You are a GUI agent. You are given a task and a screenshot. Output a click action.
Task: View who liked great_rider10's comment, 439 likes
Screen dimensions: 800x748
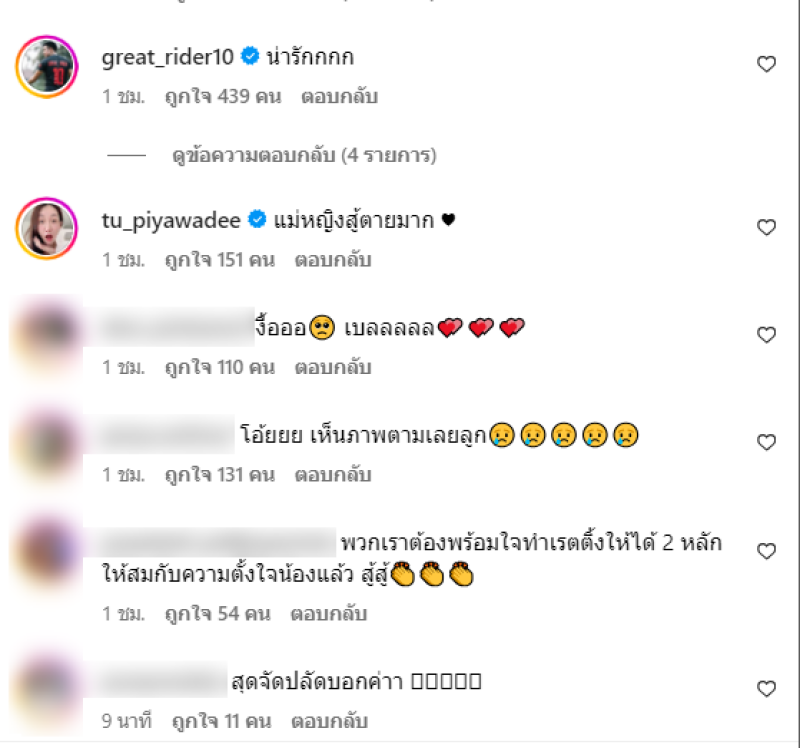tap(223, 96)
